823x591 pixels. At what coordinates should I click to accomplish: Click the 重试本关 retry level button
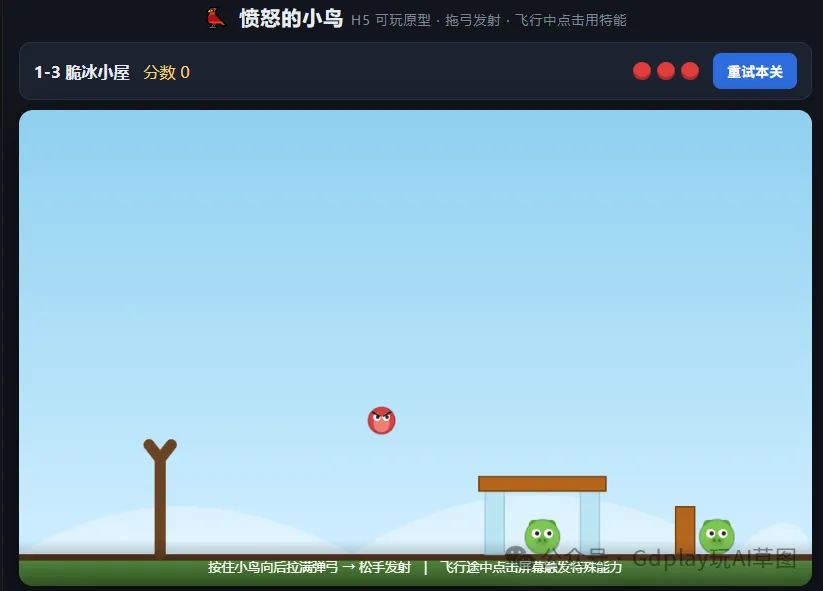point(754,71)
